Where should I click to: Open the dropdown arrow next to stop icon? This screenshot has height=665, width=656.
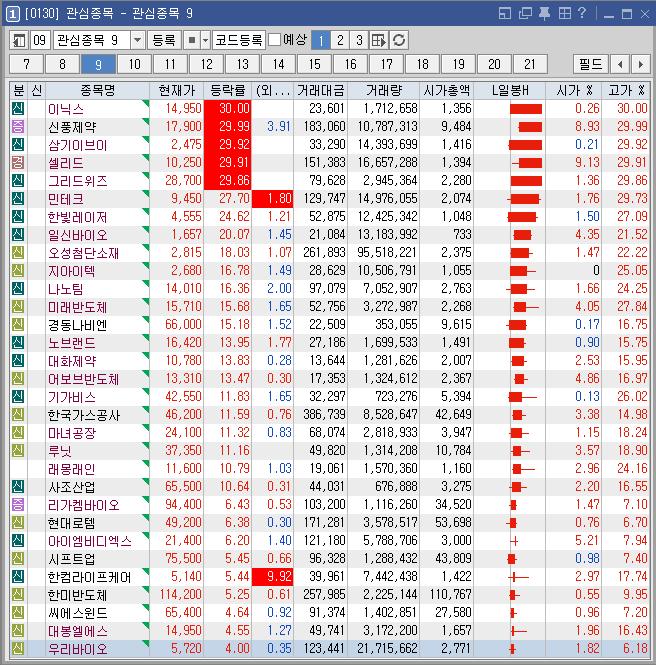[x=206, y=40]
